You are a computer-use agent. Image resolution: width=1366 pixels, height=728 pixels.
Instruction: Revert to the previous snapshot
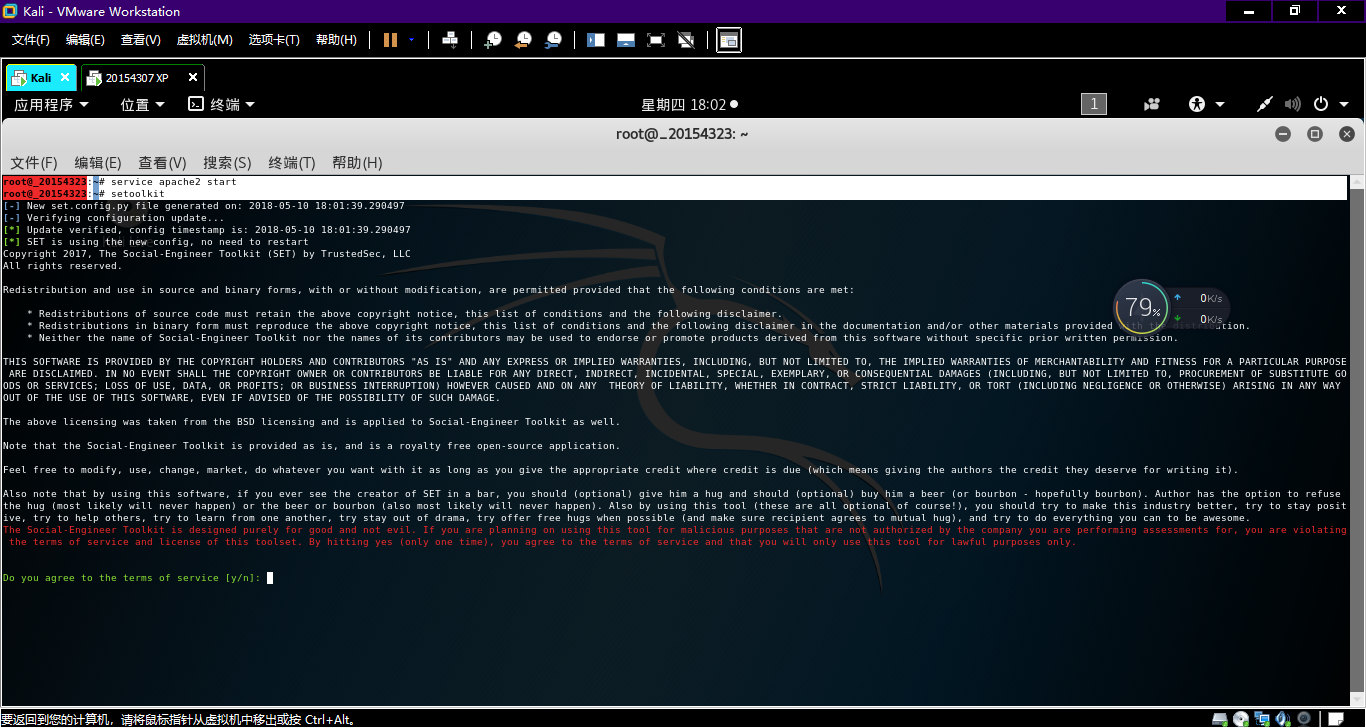click(523, 40)
